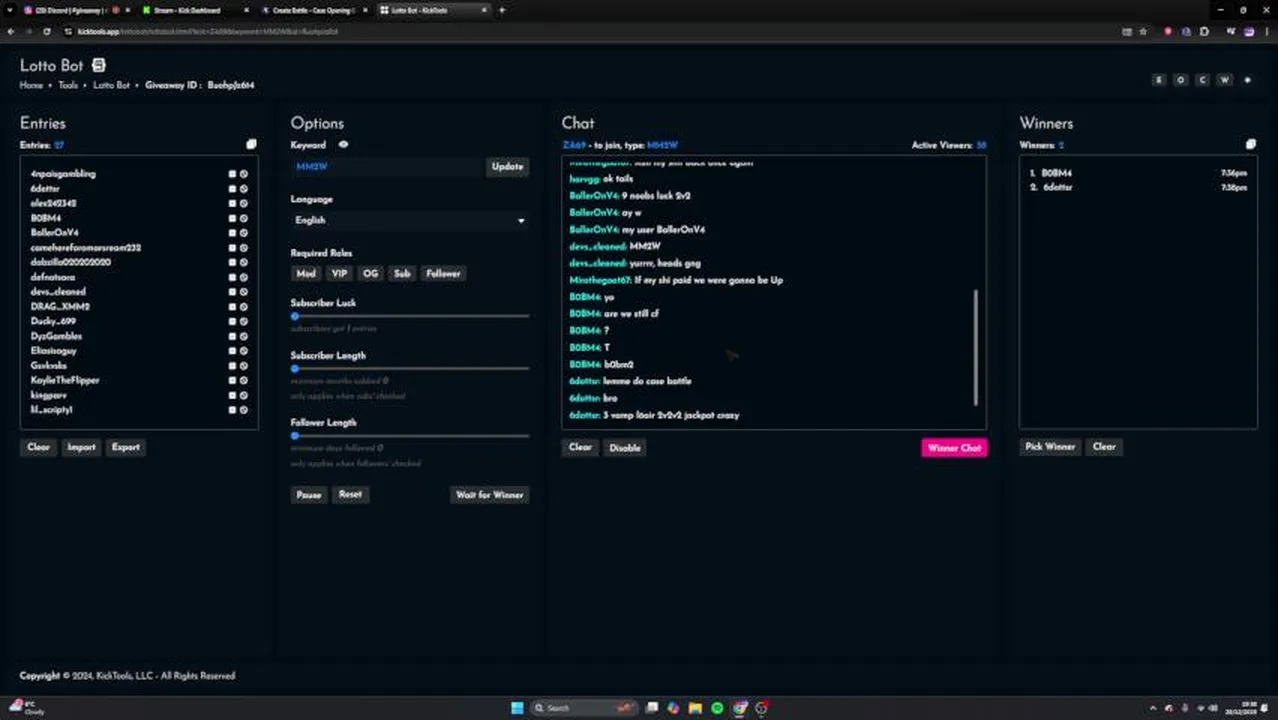Screen dimensions: 1278x720
Task: Remove 4npaisgambling with its circle icon
Action: (x=243, y=173)
